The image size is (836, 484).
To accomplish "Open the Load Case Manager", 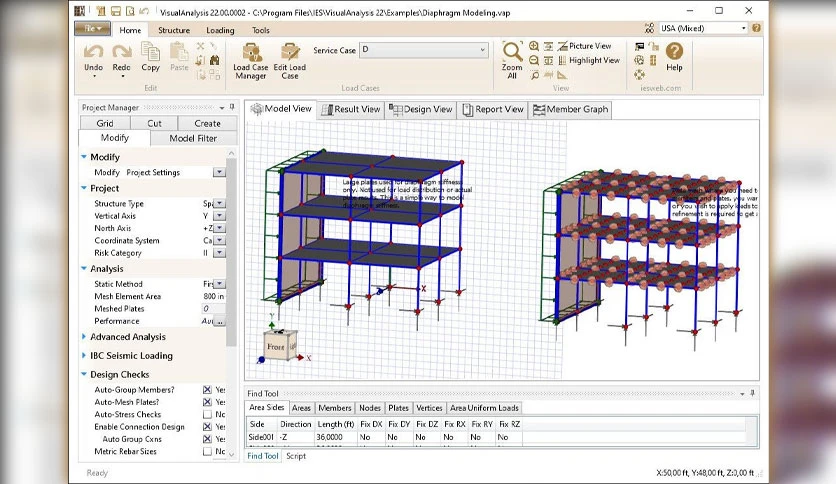I will 251,61.
